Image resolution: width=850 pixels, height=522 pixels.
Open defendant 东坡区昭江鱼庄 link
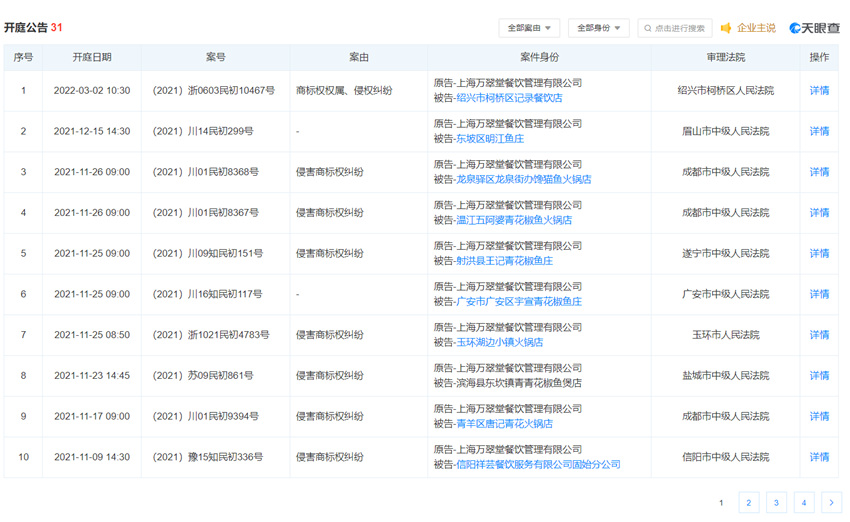coord(490,139)
